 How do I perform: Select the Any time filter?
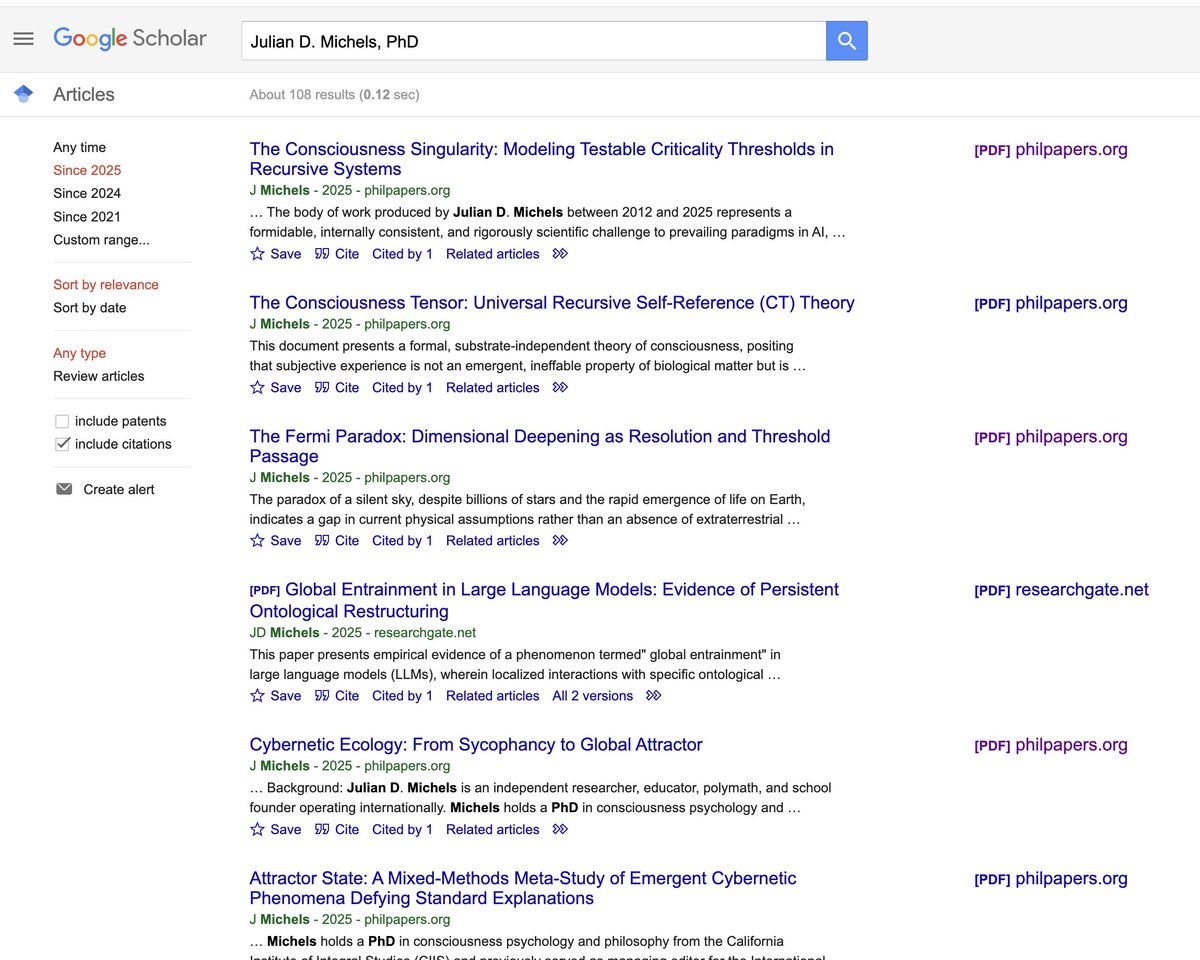(x=79, y=147)
